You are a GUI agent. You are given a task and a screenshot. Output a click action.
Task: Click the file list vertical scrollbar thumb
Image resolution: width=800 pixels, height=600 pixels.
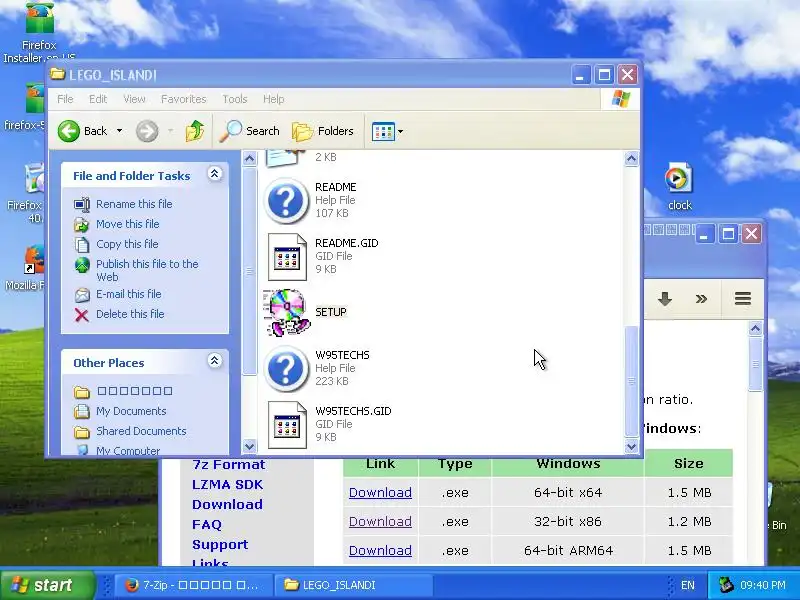pyautogui.click(x=631, y=381)
